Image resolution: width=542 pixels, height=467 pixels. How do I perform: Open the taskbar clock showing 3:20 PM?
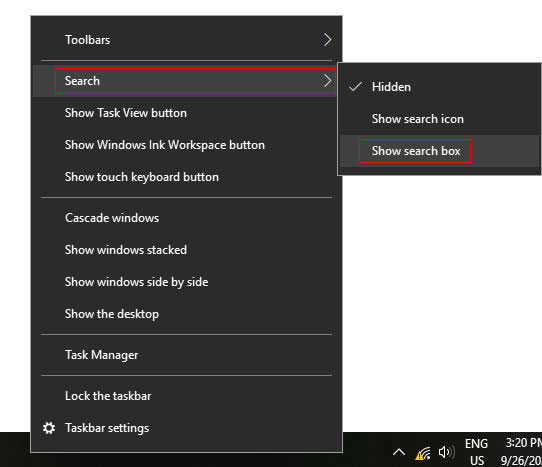tap(521, 451)
